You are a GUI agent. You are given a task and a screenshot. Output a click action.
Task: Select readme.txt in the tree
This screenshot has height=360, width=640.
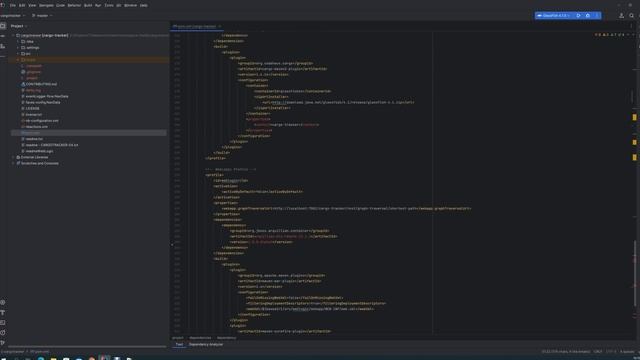click(34, 139)
